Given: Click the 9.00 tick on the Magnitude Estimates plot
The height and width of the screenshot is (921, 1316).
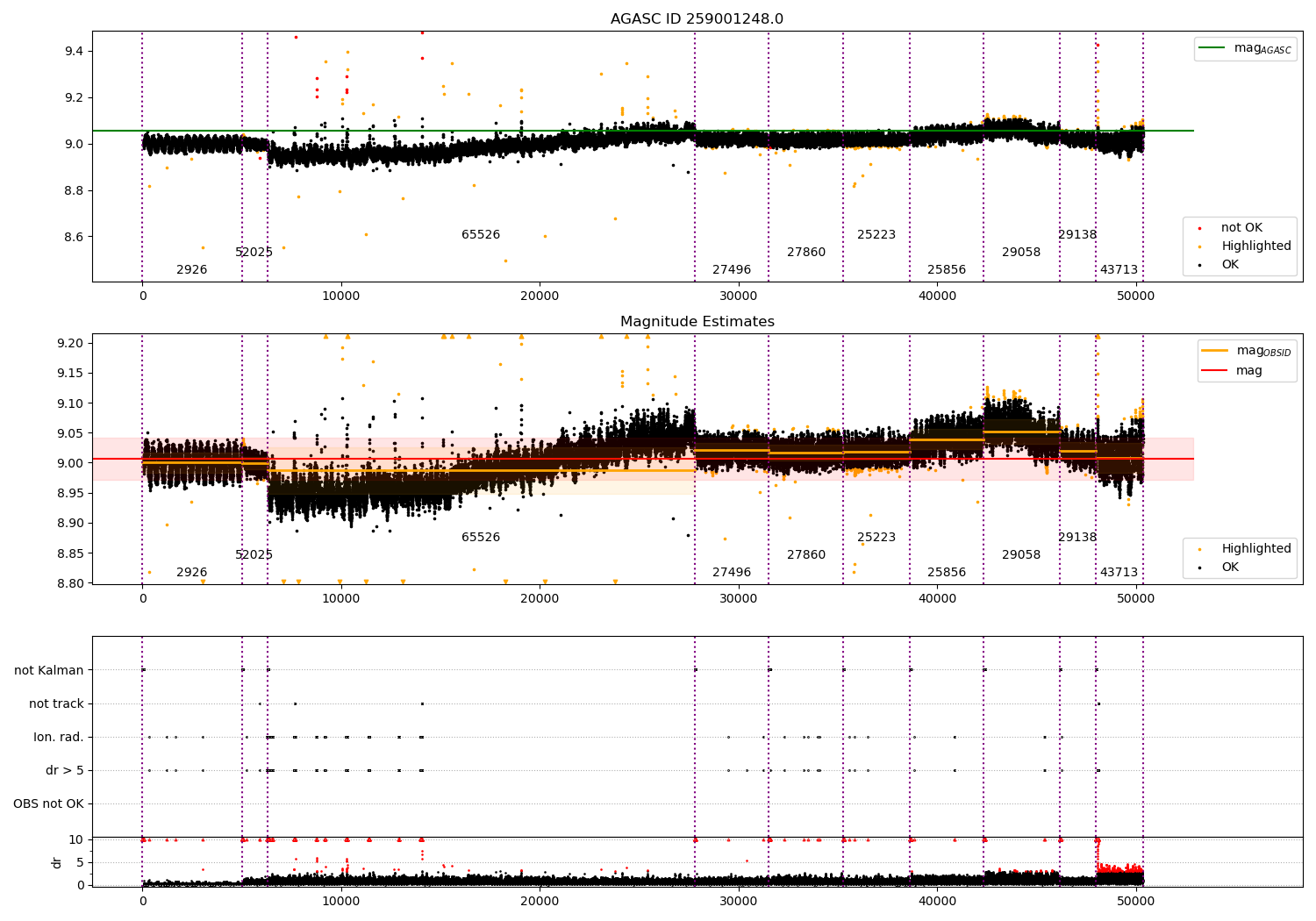Looking at the screenshot, I should point(71,463).
